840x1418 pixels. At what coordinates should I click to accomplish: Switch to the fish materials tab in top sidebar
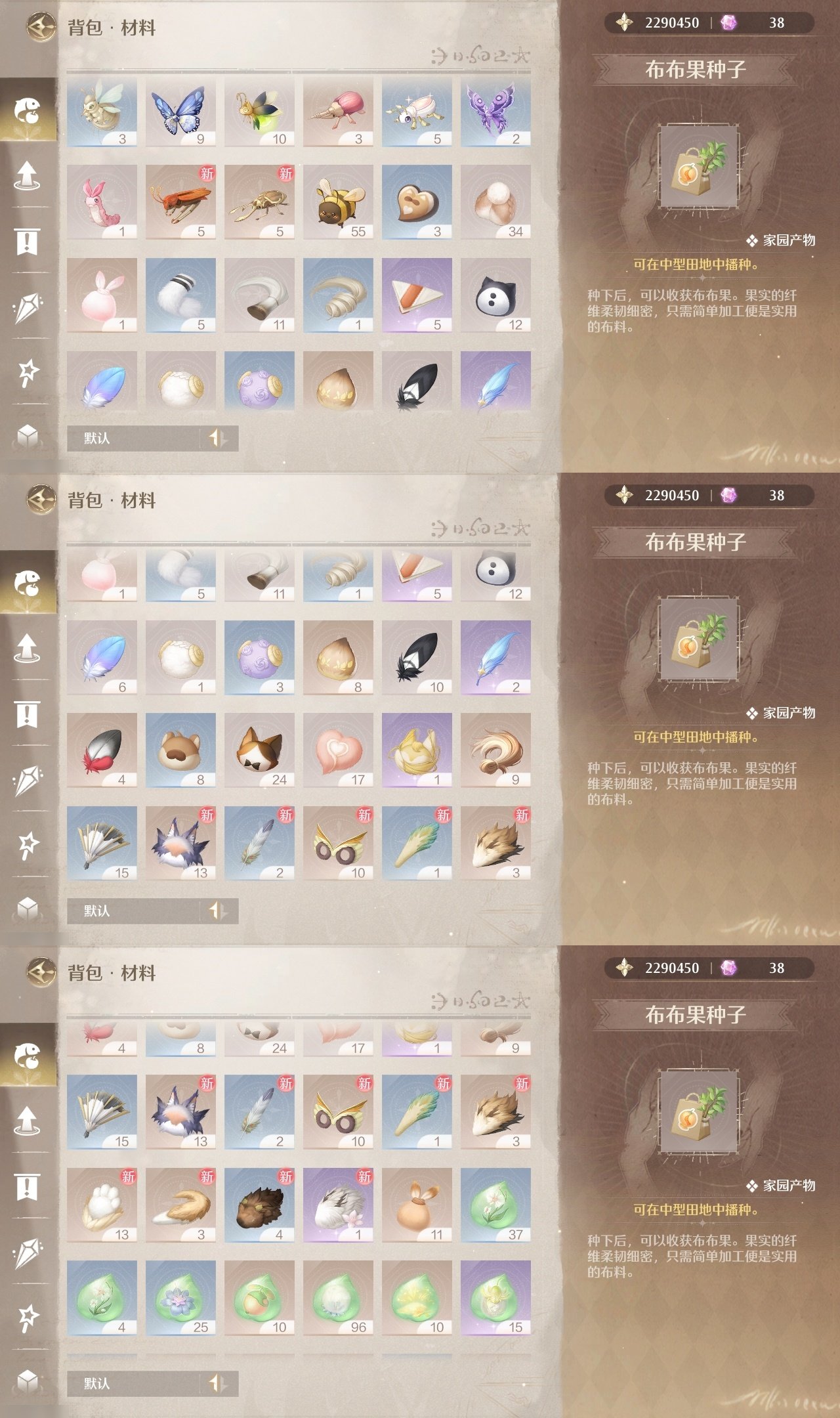[28, 110]
